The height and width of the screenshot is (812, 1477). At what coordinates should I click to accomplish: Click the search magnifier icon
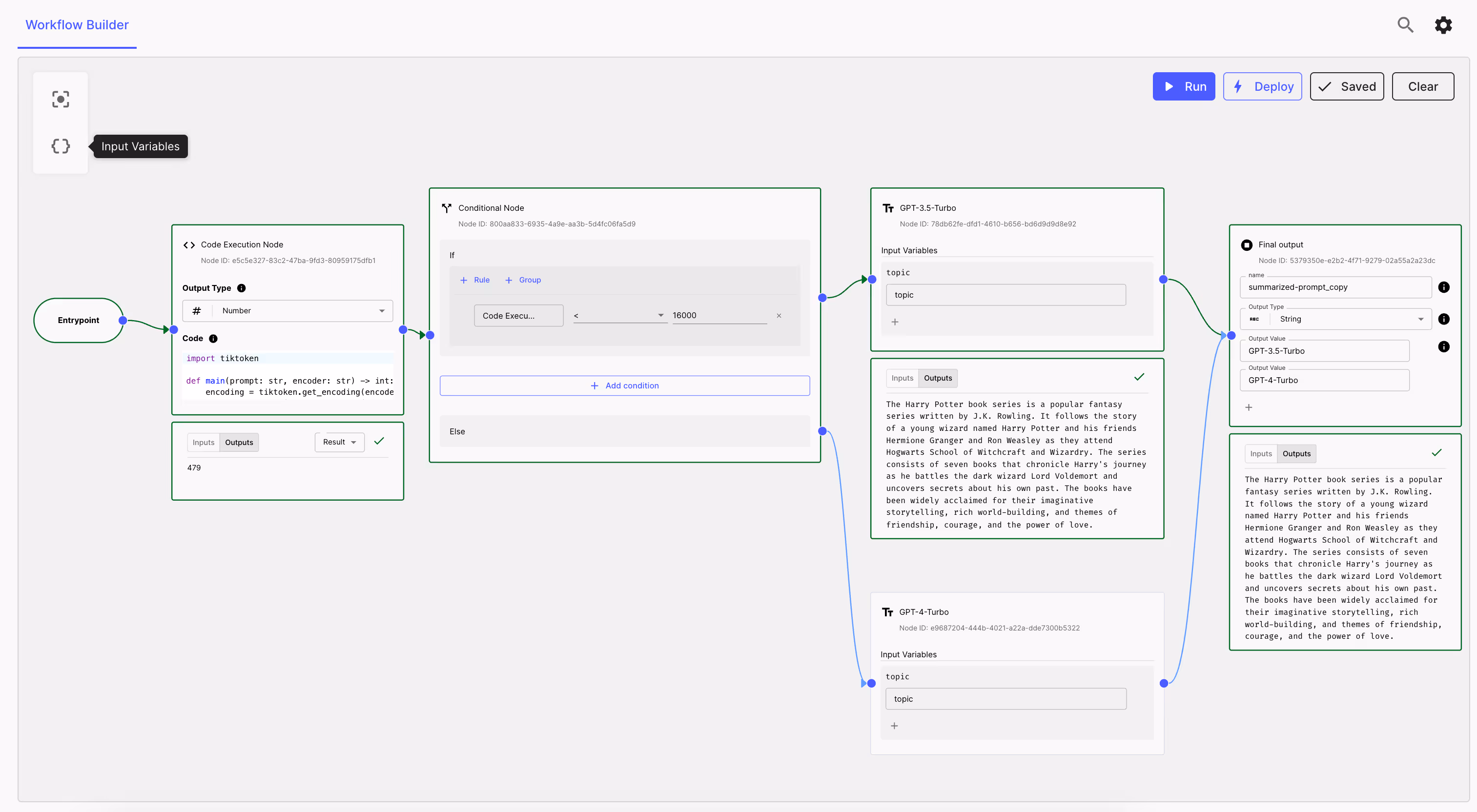tap(1405, 24)
